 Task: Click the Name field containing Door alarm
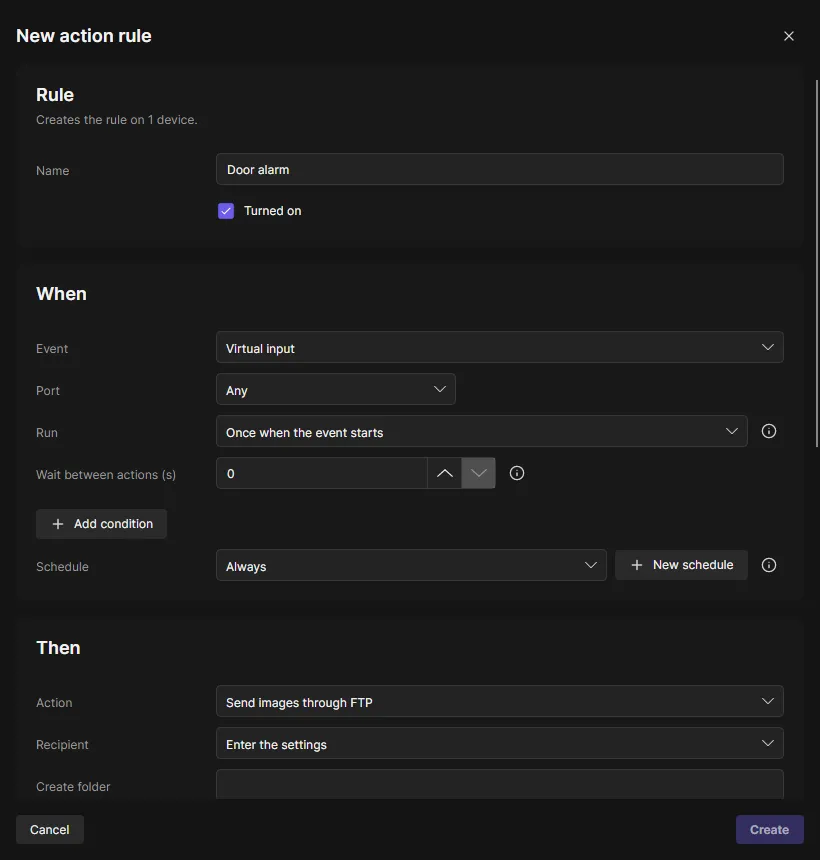coord(500,169)
